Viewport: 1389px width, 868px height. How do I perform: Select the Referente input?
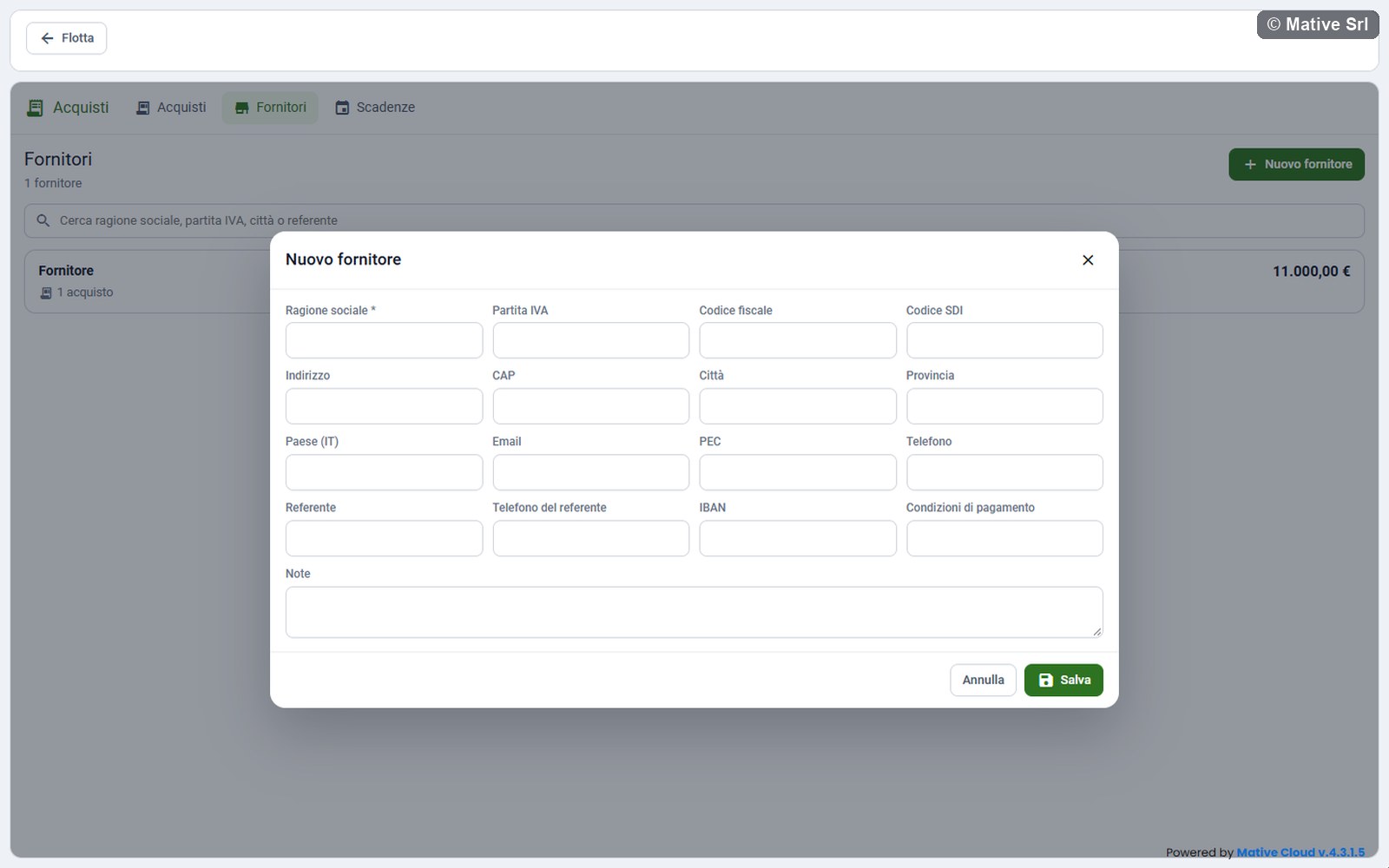pyautogui.click(x=384, y=538)
